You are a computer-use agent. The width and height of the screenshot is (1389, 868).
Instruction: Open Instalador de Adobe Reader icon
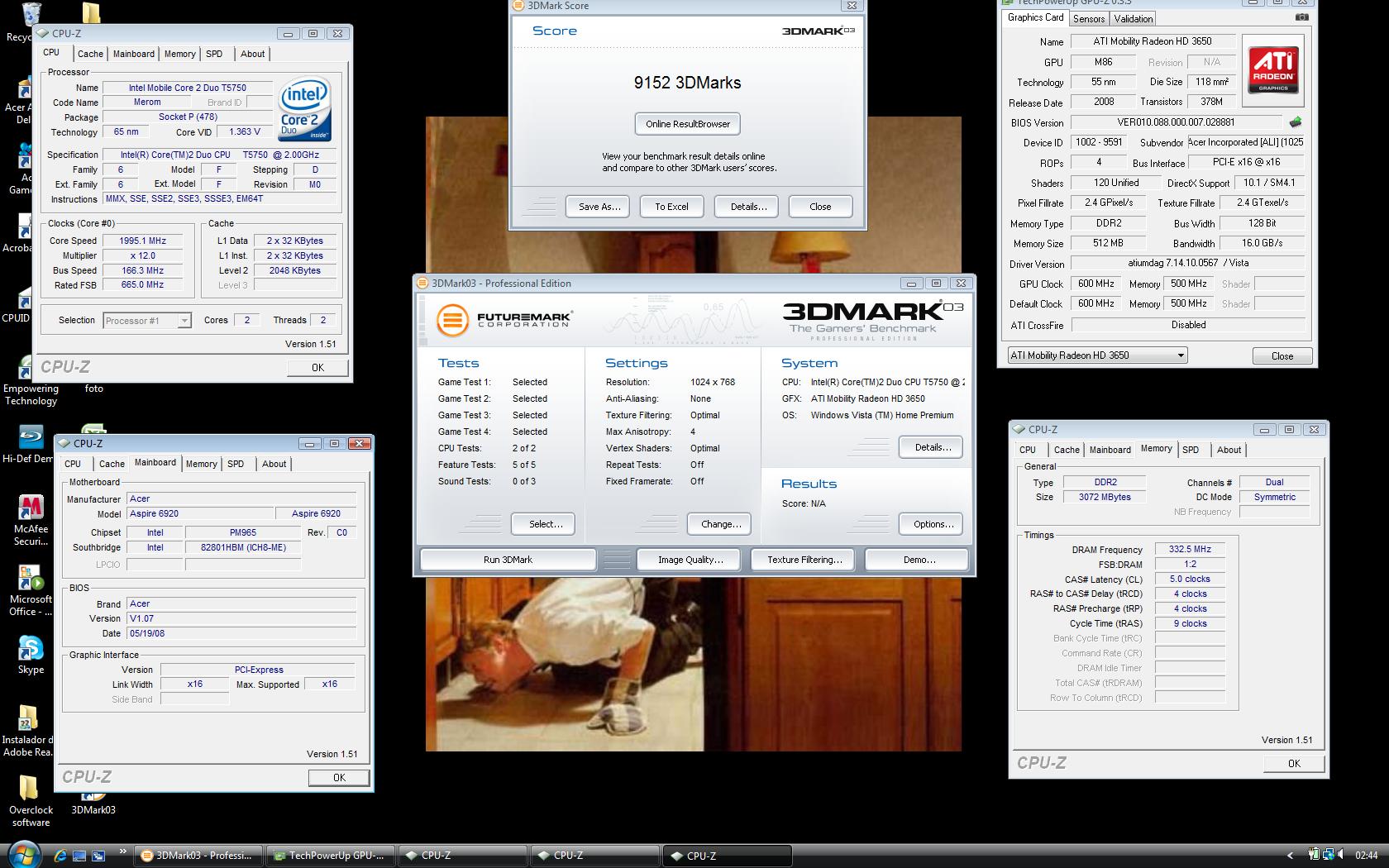tap(28, 731)
